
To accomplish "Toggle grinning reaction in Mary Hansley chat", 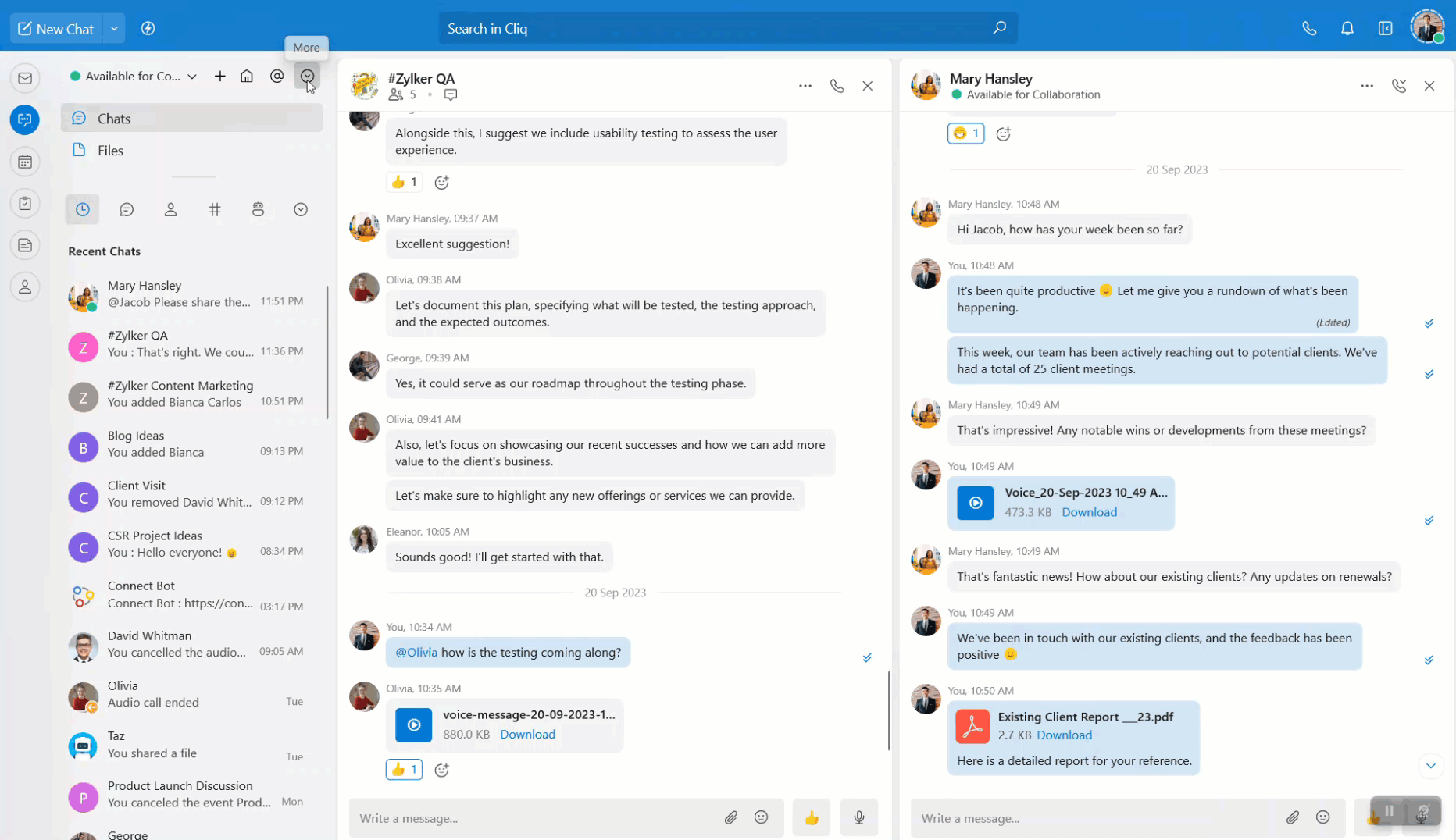I will 965,133.
